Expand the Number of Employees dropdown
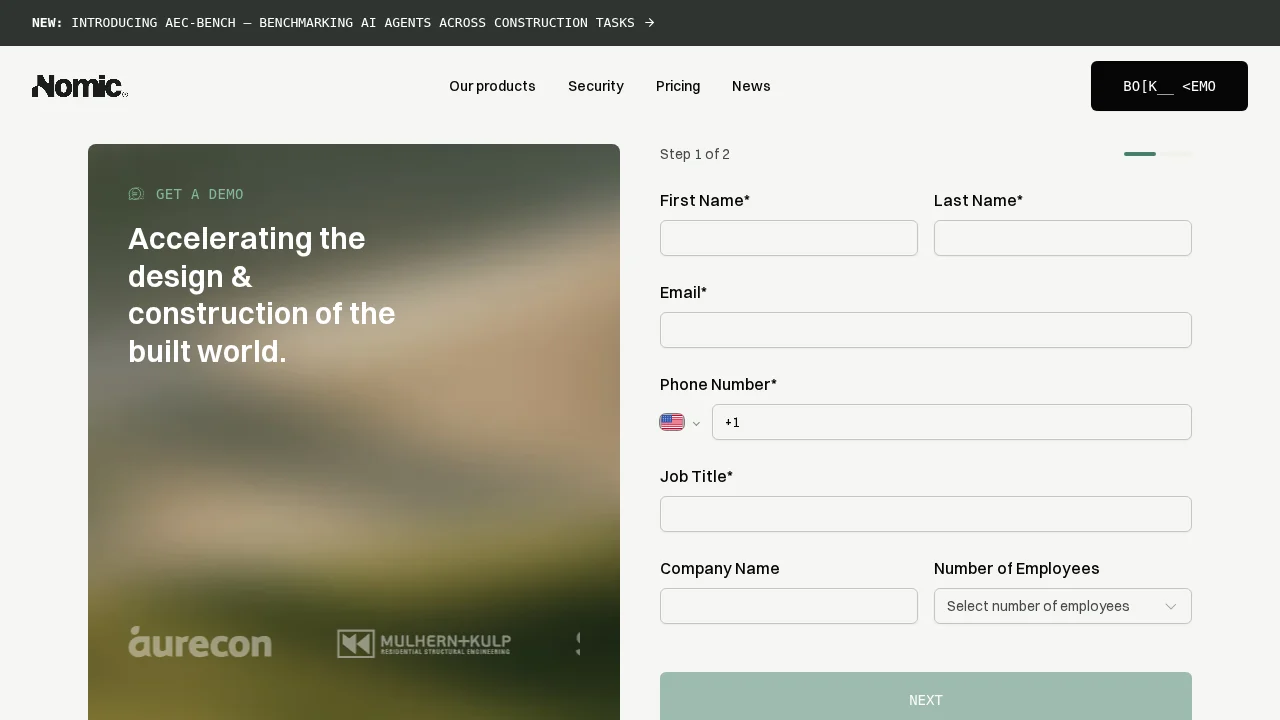This screenshot has width=1280, height=720. (x=1062, y=606)
